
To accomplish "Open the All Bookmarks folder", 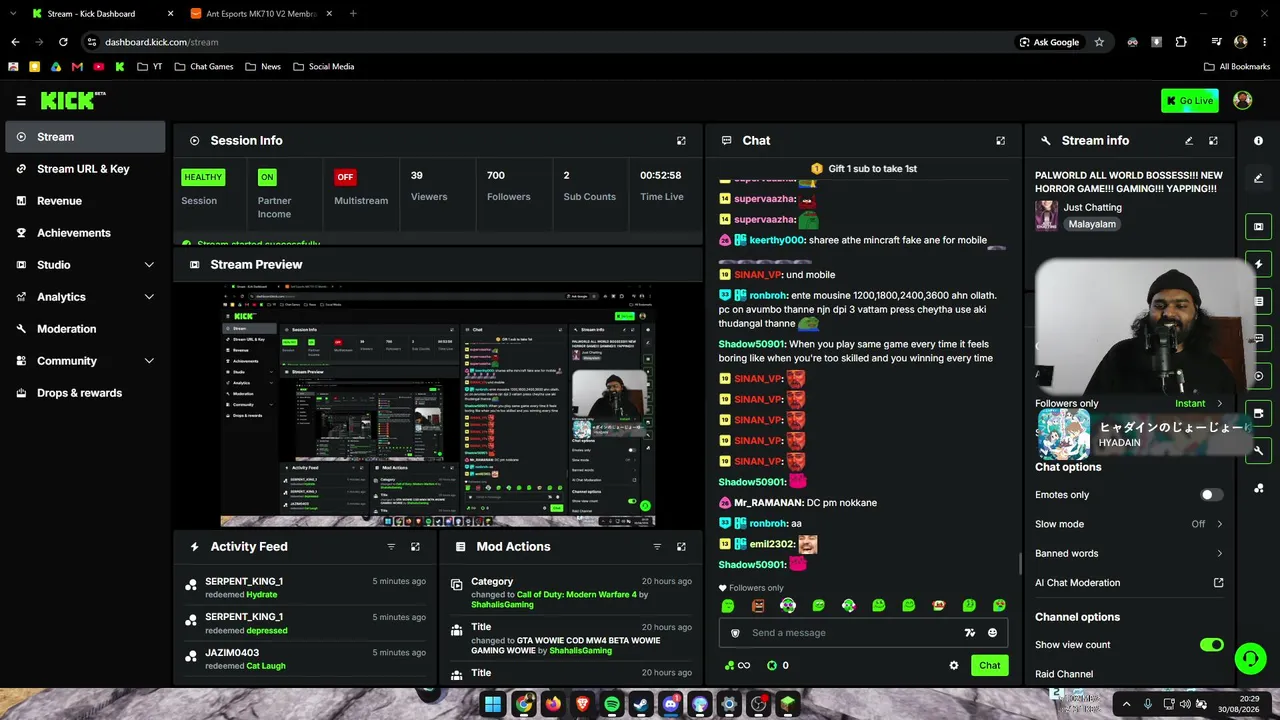I will pos(1236,67).
